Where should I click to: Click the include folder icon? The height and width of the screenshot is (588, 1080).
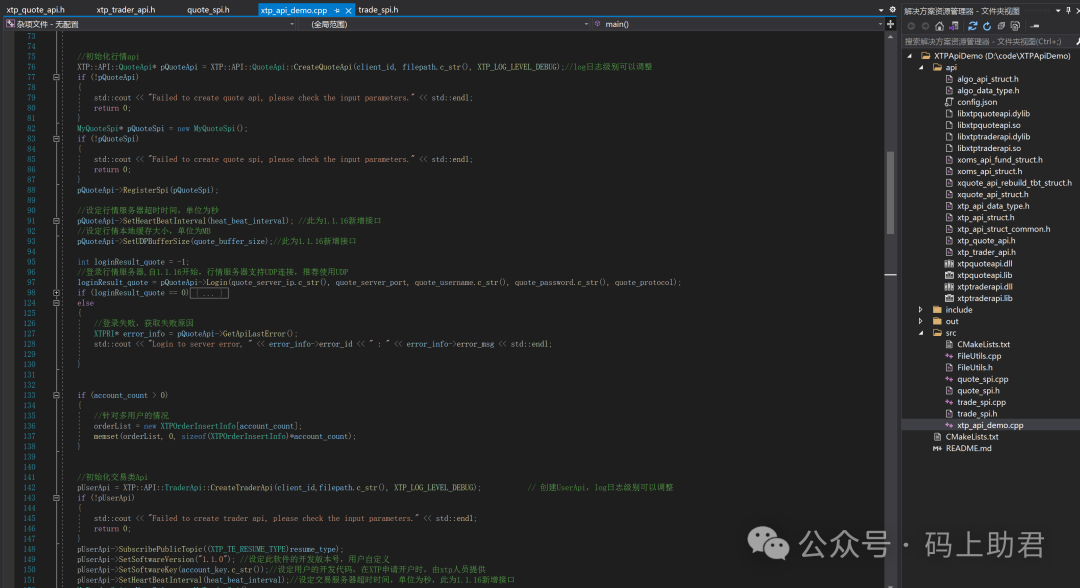[937, 310]
